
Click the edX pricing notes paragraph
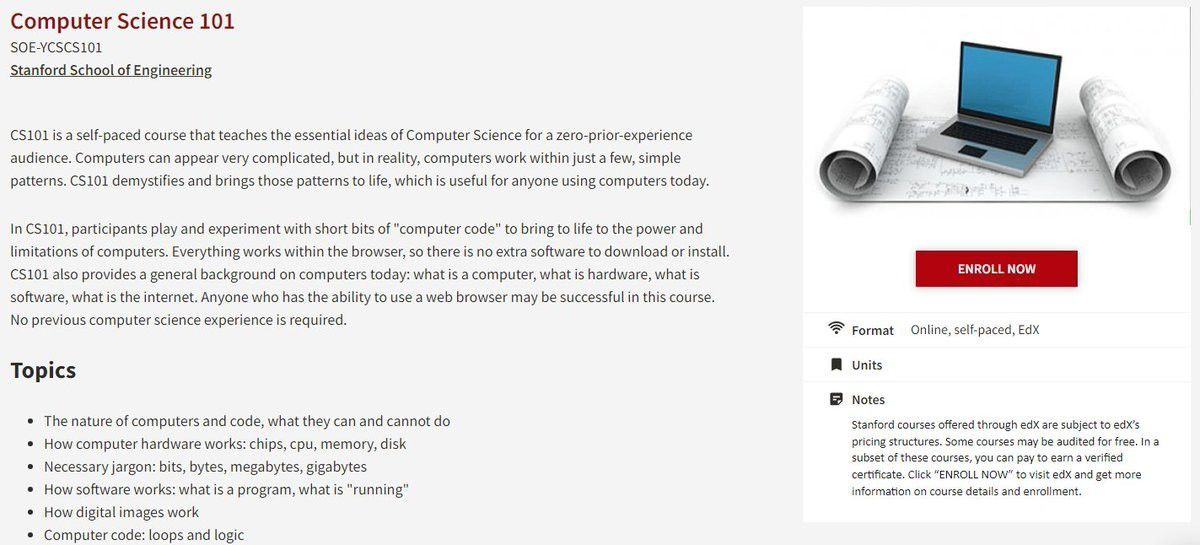(x=1003, y=458)
